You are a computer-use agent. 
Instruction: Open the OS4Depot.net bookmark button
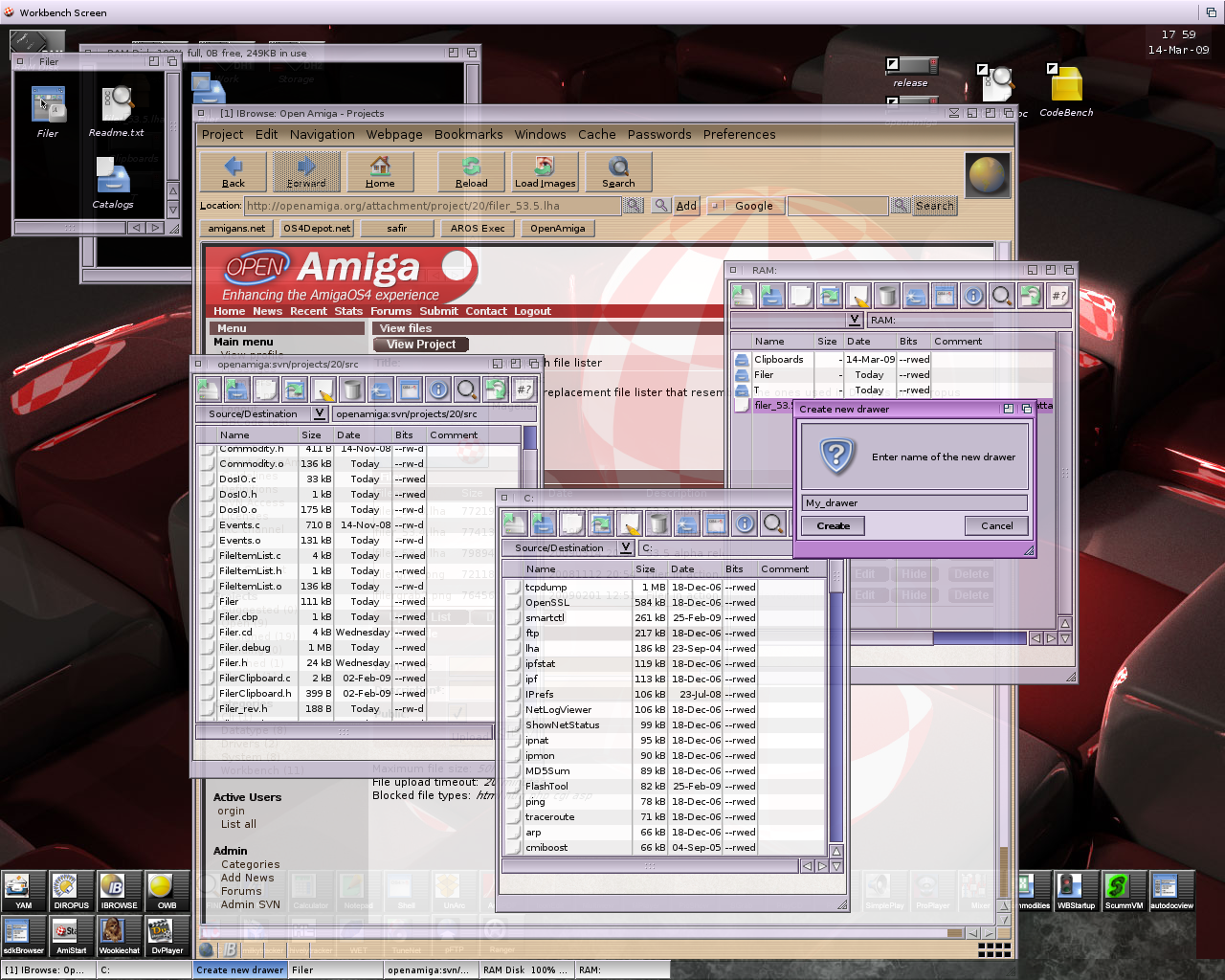coord(318,228)
